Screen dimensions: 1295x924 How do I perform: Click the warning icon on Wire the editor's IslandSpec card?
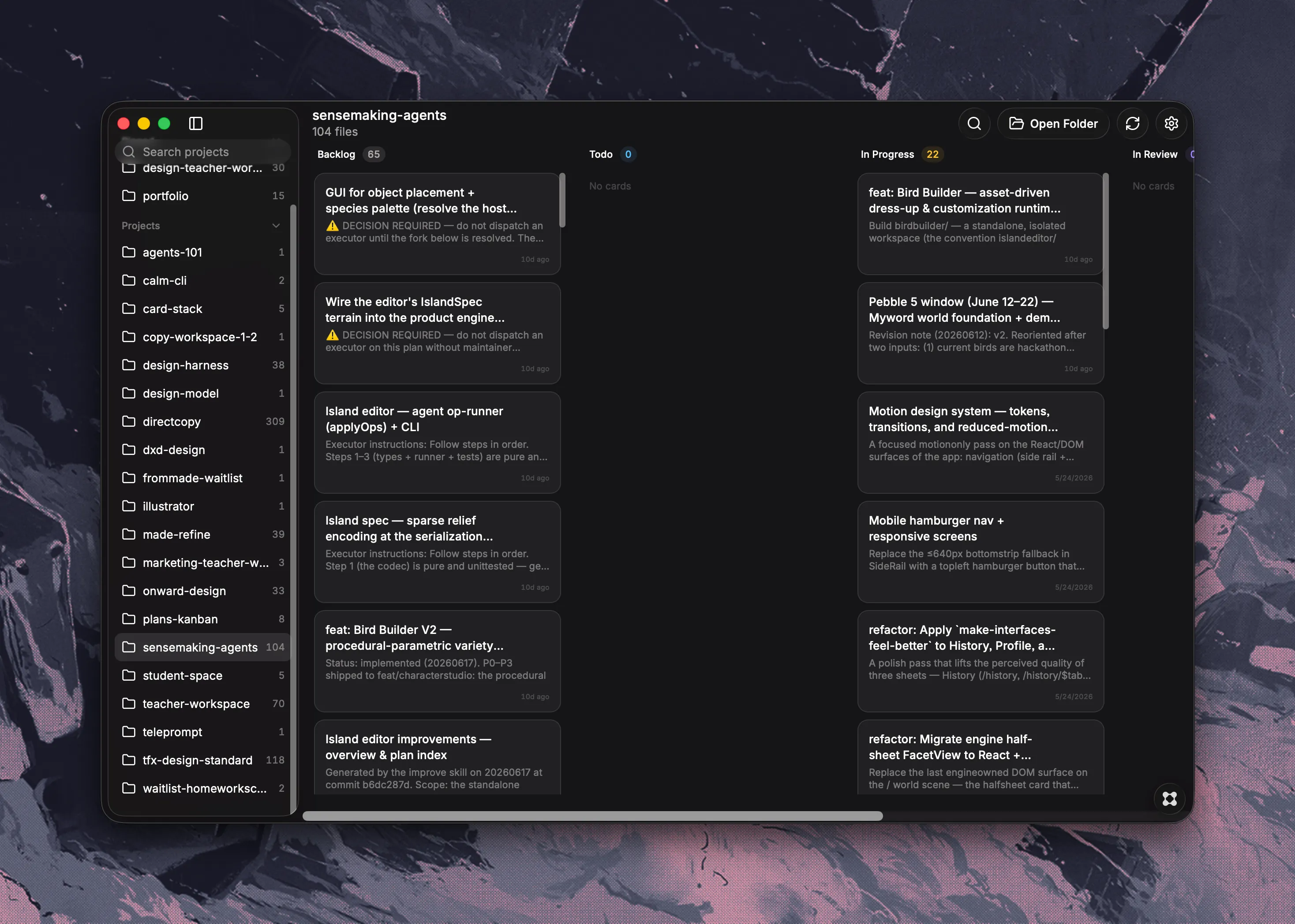[x=333, y=335]
